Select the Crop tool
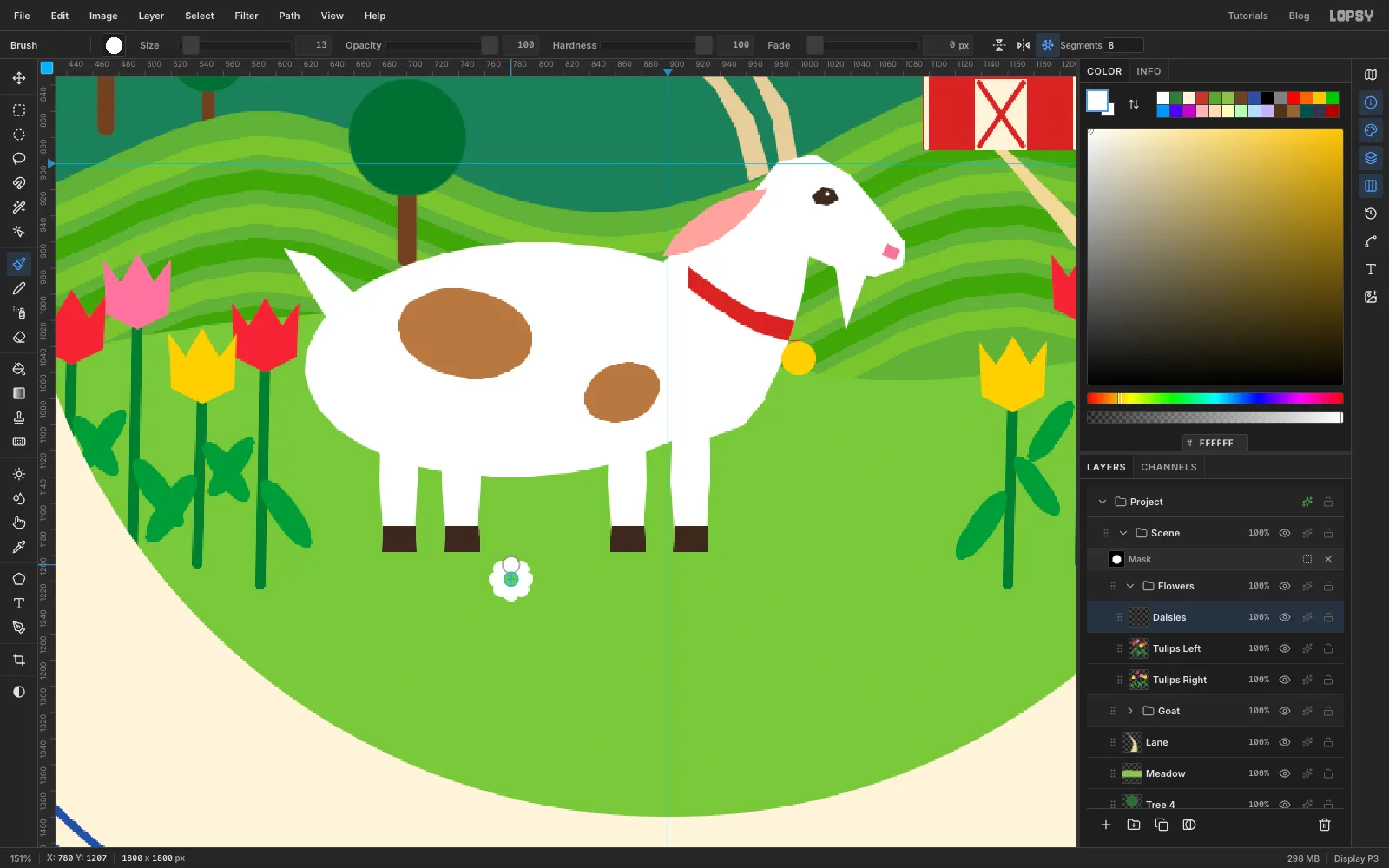This screenshot has width=1389, height=868. [x=19, y=660]
